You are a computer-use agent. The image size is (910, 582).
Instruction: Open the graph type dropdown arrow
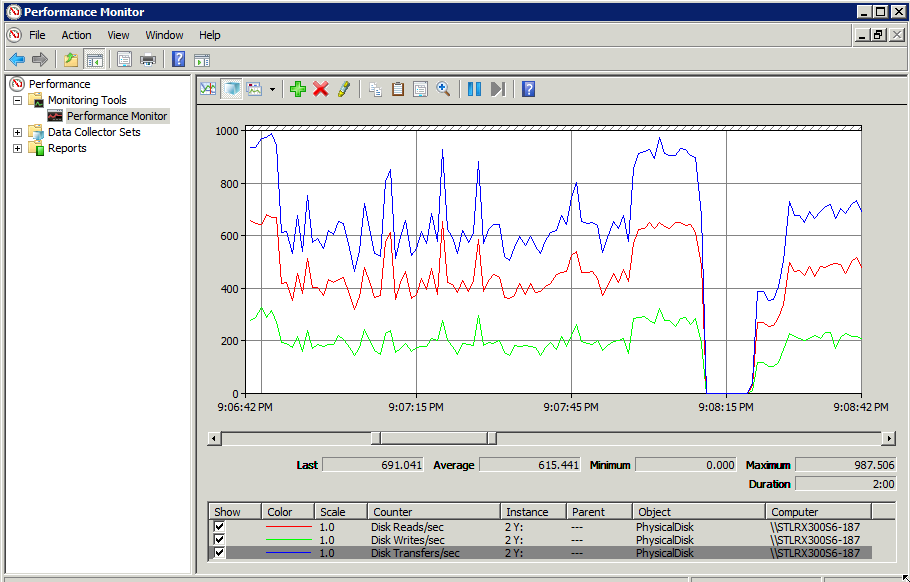[272, 89]
